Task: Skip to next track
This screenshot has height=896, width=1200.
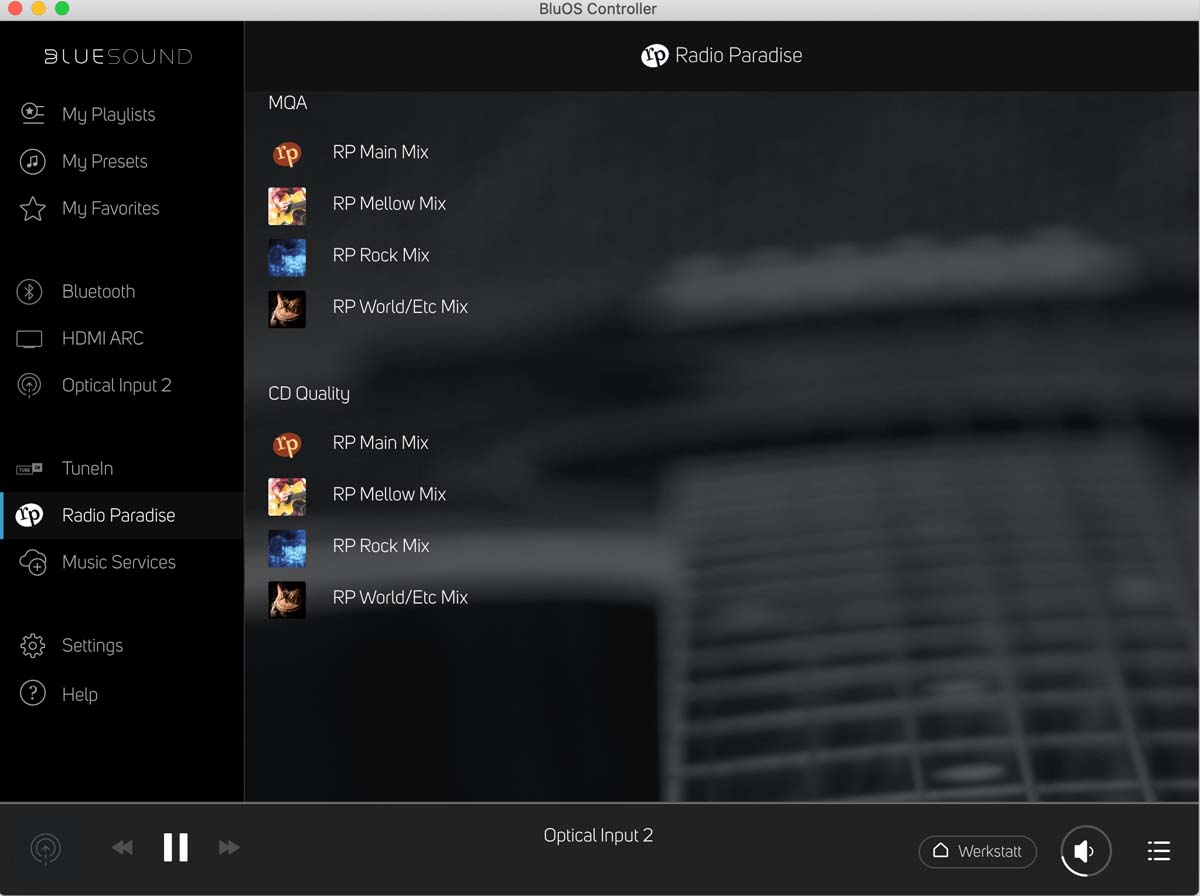Action: click(x=229, y=847)
